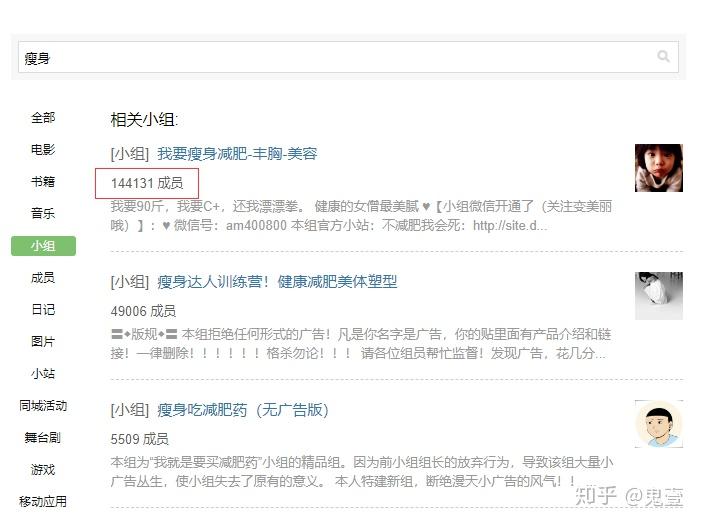Switch to 图片 results
701x525 pixels.
click(x=43, y=342)
